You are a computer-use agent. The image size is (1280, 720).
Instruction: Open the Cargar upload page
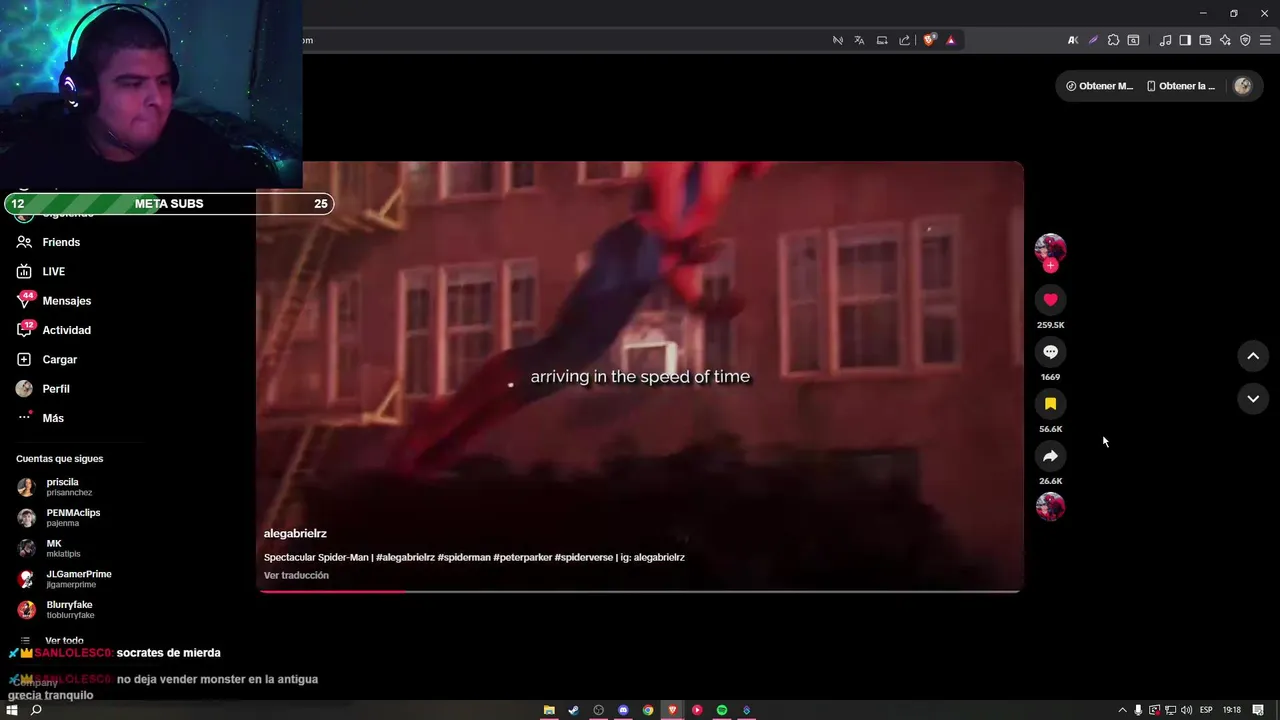click(59, 359)
